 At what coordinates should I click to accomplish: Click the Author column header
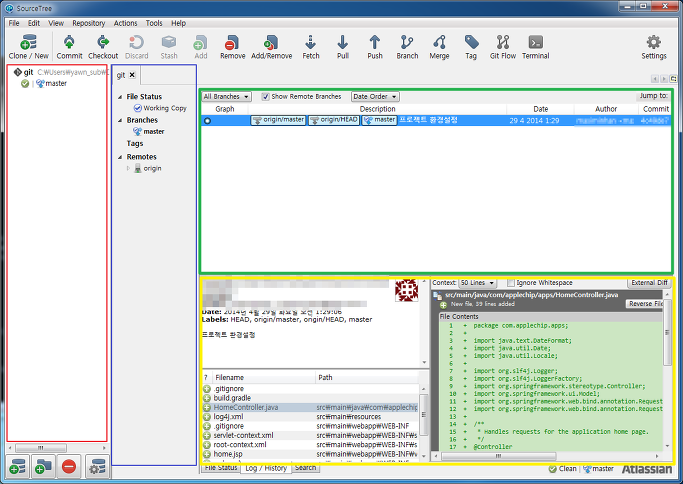pyautogui.click(x=606, y=109)
